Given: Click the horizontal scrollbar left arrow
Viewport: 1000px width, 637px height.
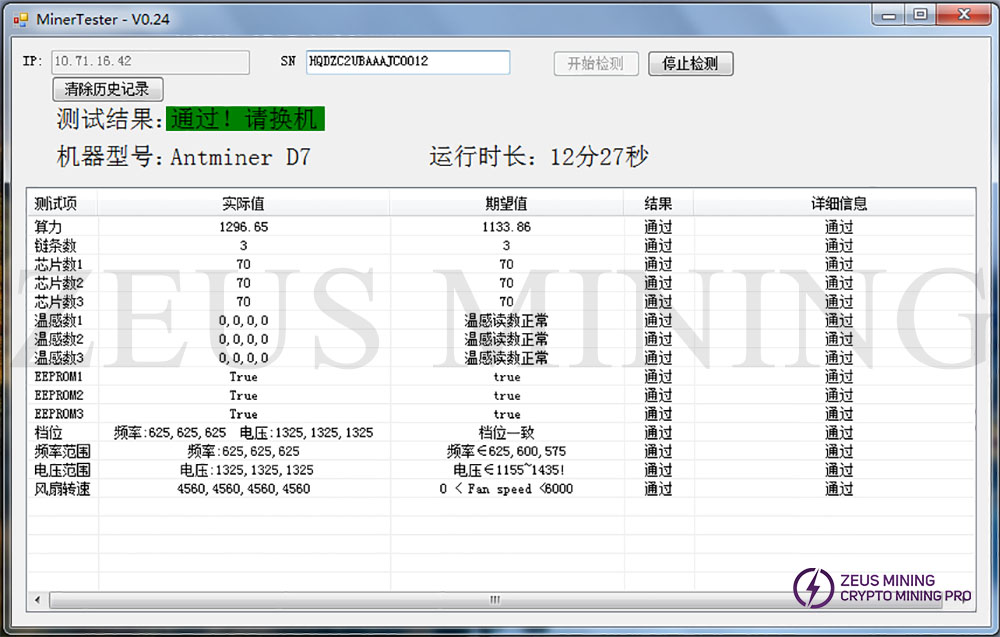Looking at the screenshot, I should (38, 600).
